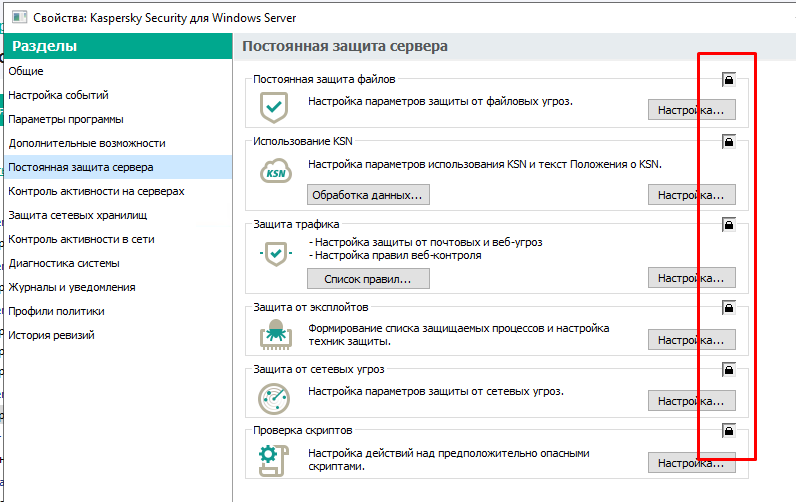Click the network threat protection gauge icon
The image size is (796, 502).
(274, 397)
